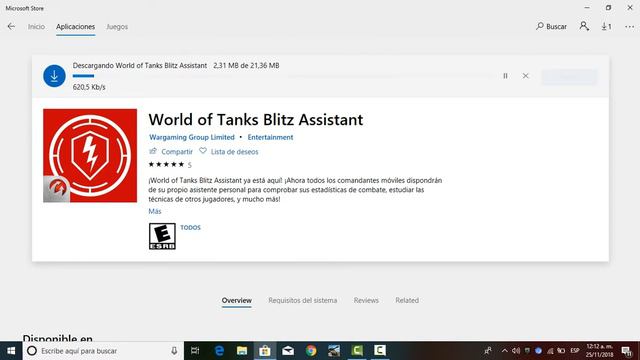Launch Google Chrome from the taskbar
This screenshot has width=640, height=360.
point(311,351)
